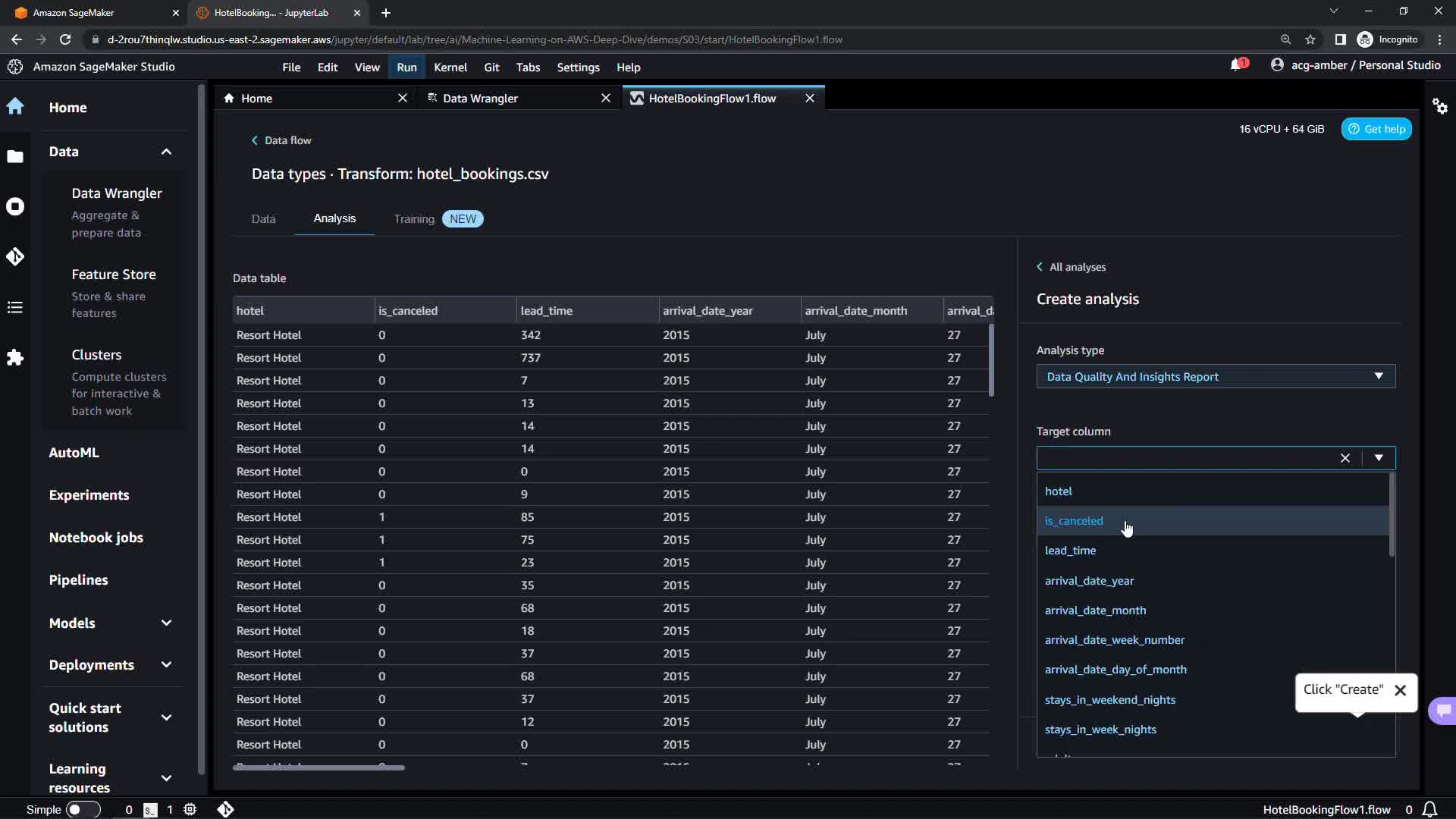Click the Get help button
Image resolution: width=1456 pixels, height=819 pixels.
point(1376,129)
